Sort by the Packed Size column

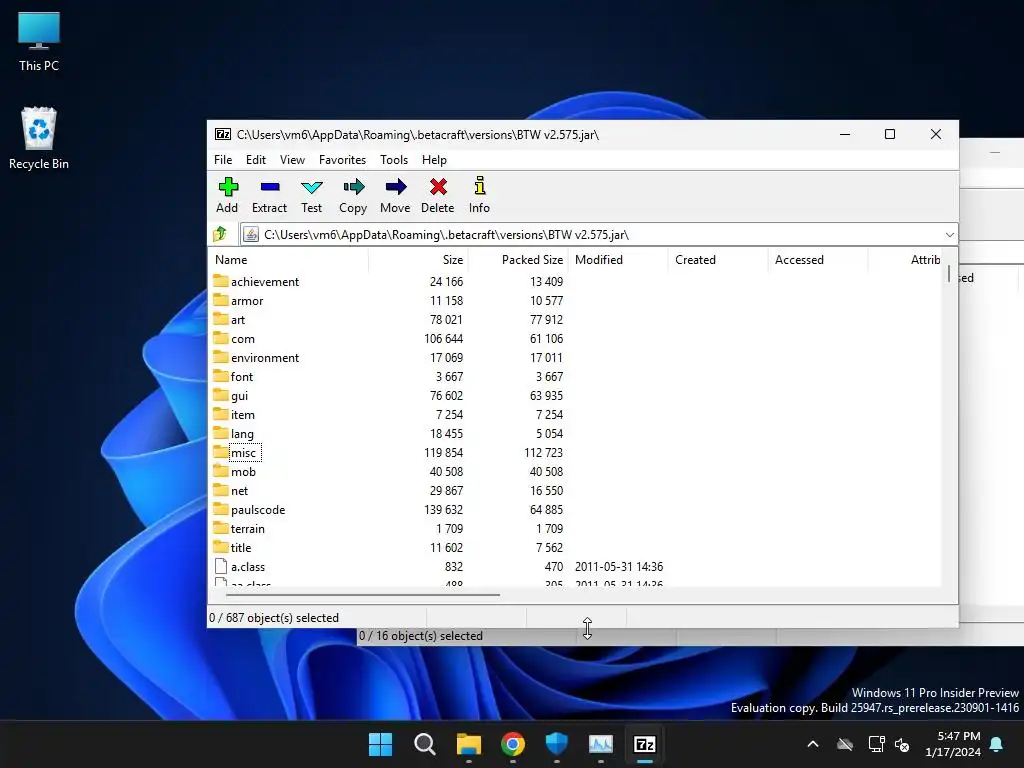531,260
